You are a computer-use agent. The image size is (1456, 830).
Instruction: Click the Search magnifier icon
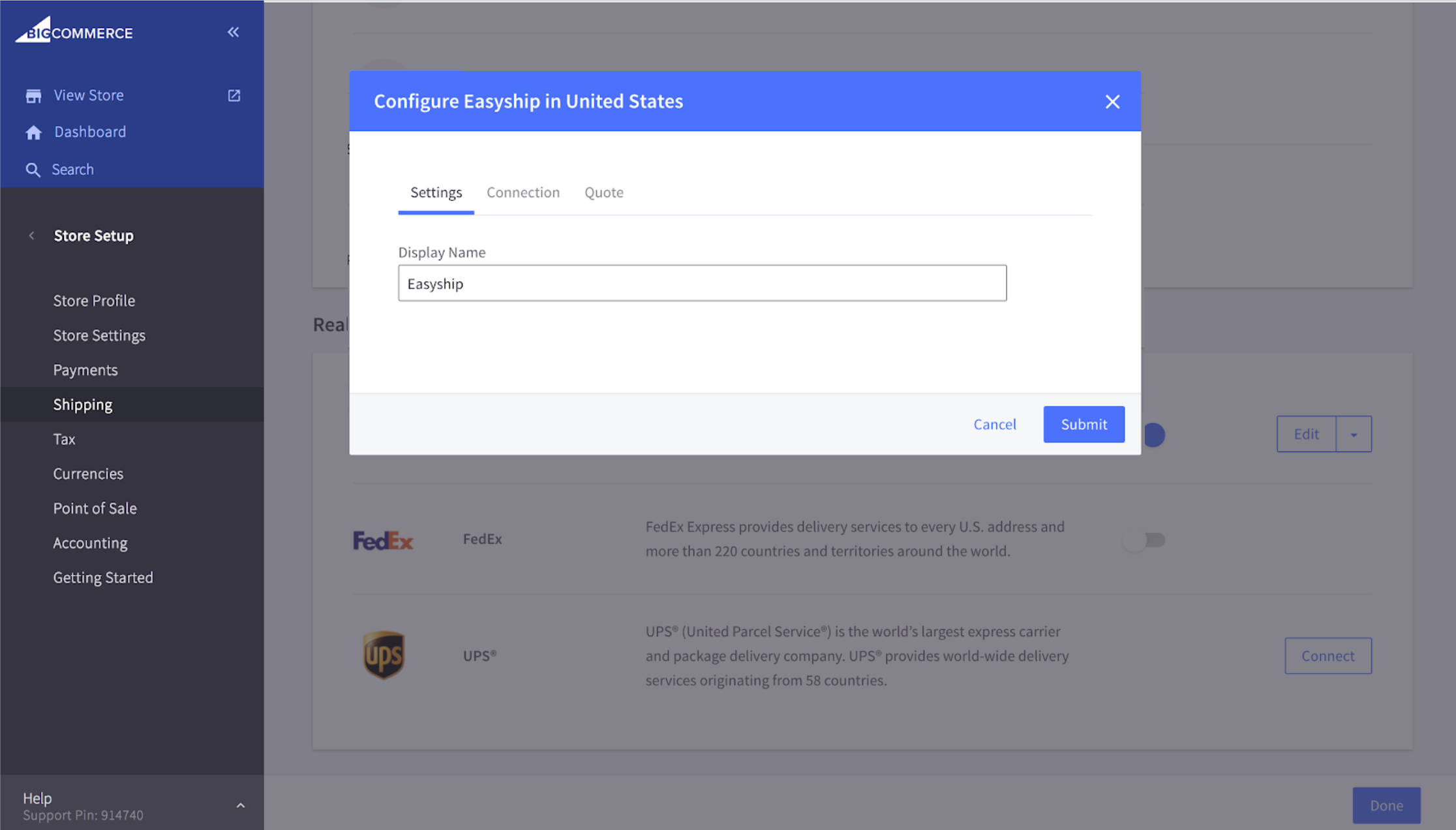tap(33, 170)
